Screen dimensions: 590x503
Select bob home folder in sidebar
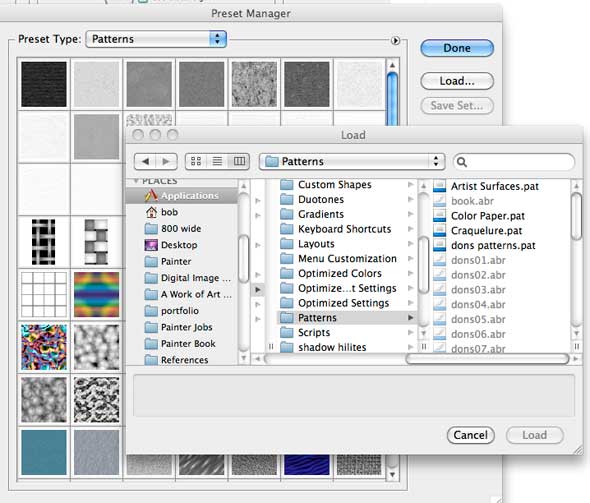(x=182, y=212)
